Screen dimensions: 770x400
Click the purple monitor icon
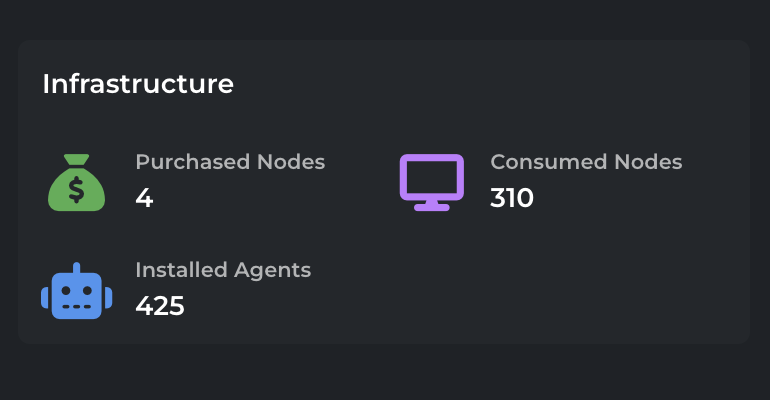pyautogui.click(x=431, y=181)
